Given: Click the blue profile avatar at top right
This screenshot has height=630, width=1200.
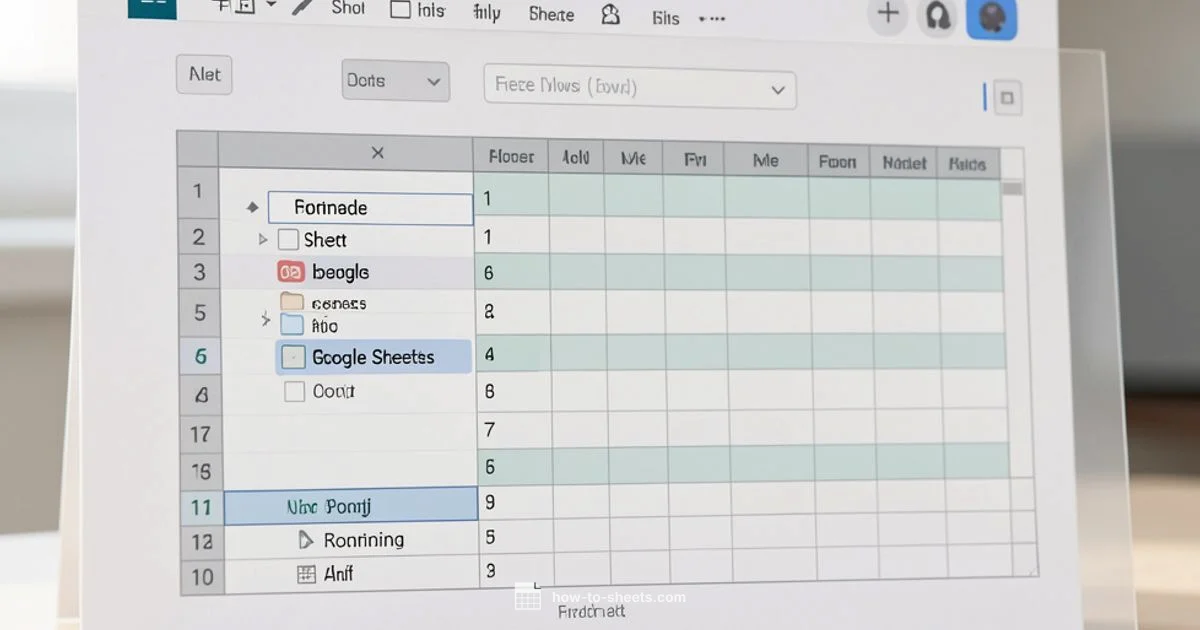Looking at the screenshot, I should click(x=991, y=17).
